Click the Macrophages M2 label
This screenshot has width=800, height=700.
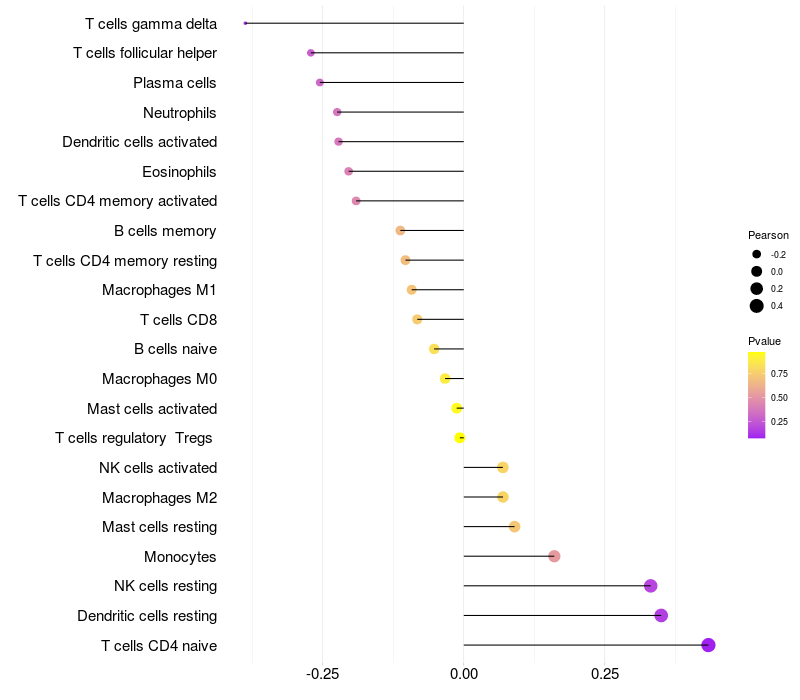[159, 497]
